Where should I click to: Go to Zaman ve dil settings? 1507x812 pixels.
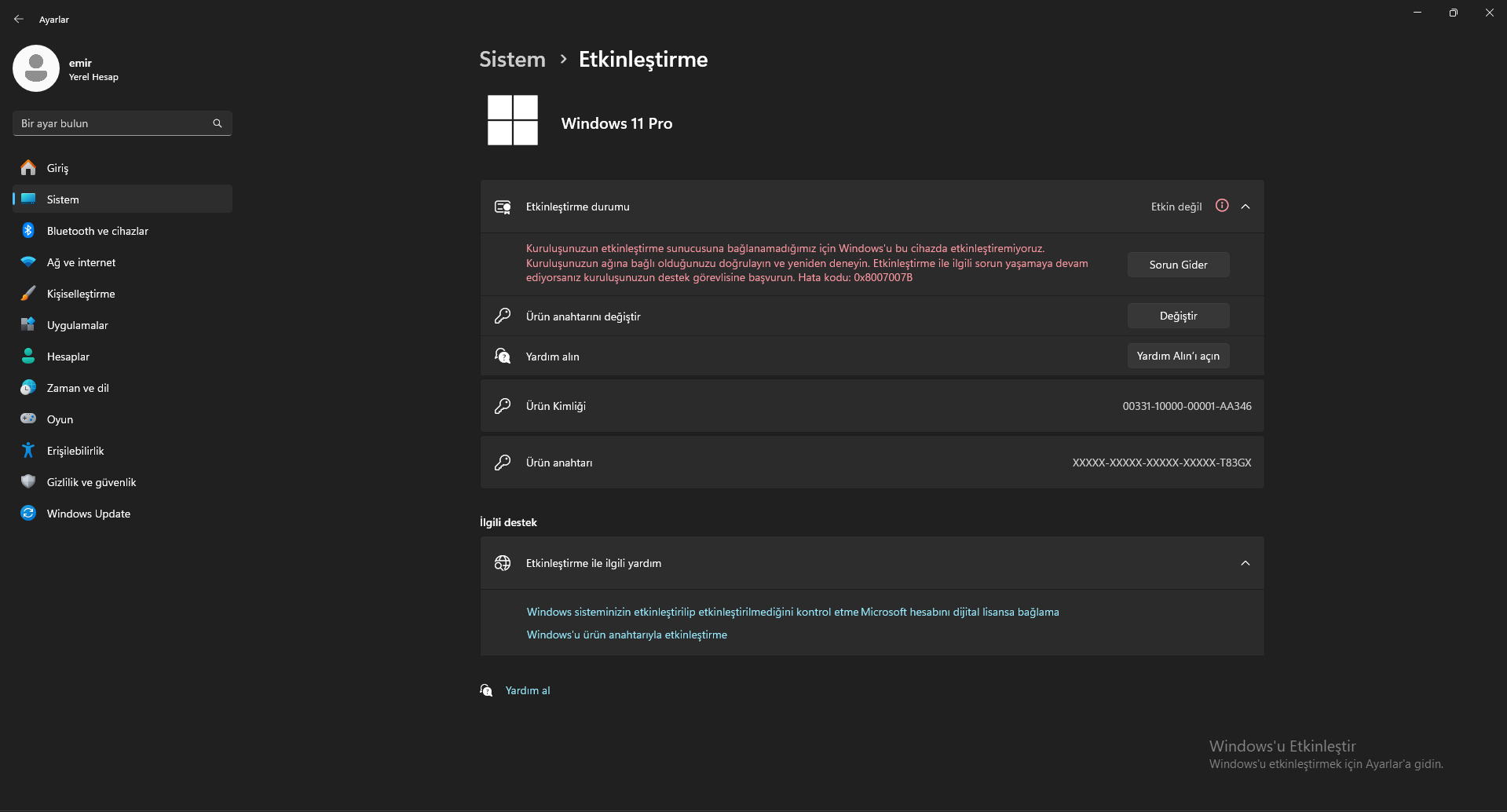point(78,388)
